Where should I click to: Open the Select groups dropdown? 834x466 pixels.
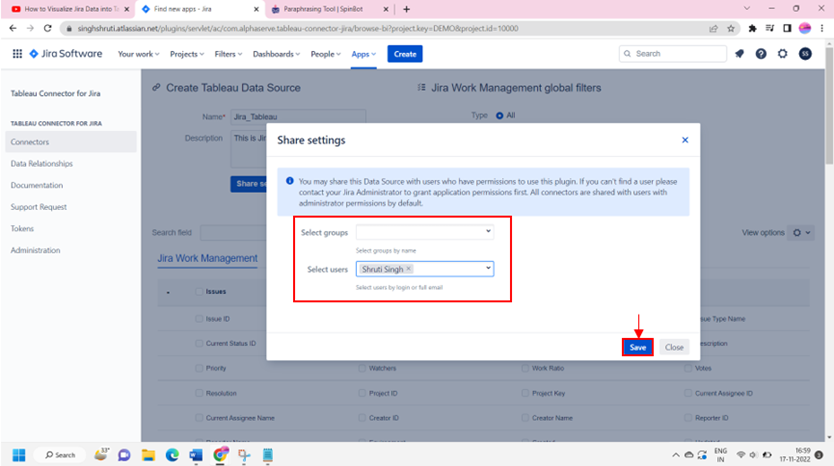pyautogui.click(x=424, y=232)
